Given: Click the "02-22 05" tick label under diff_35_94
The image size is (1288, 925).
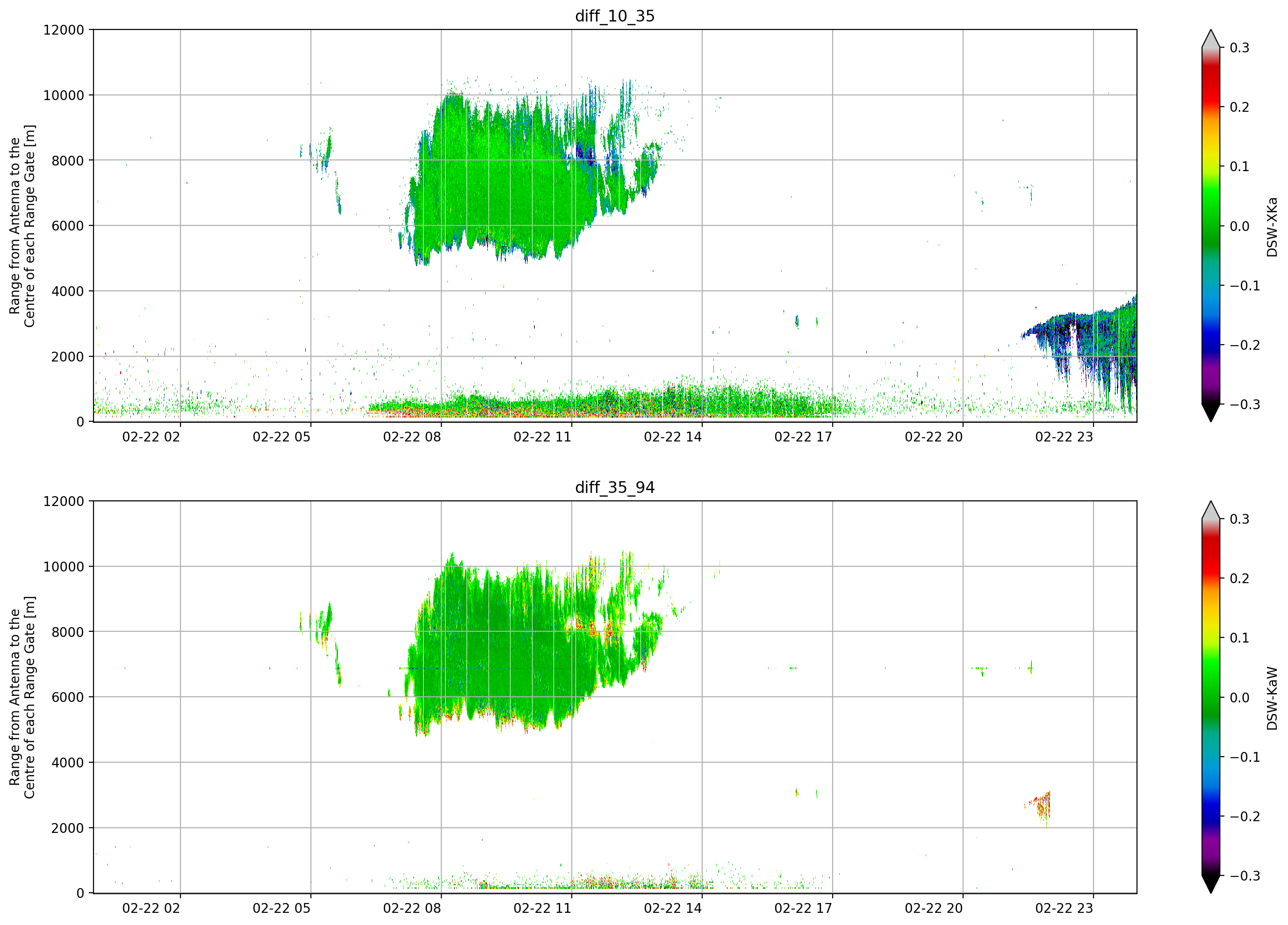Looking at the screenshot, I should [282, 909].
